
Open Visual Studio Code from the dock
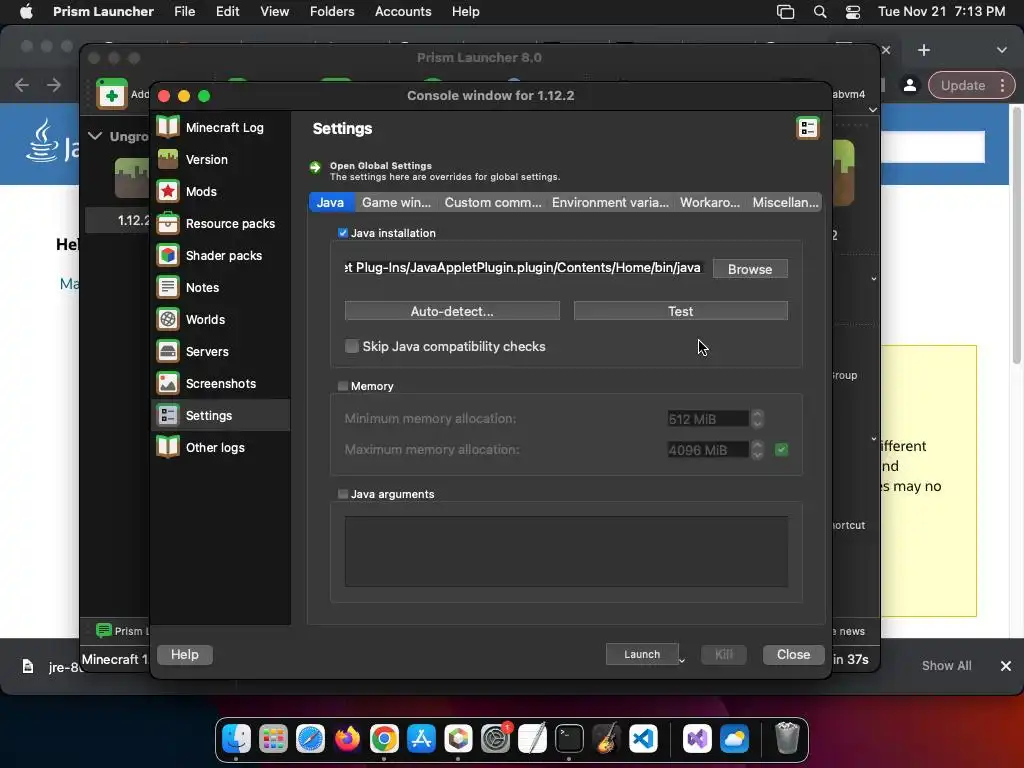tap(643, 739)
